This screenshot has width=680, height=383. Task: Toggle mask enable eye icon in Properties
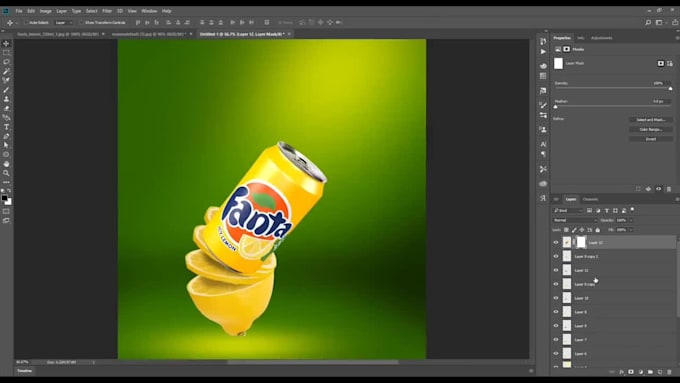[x=659, y=189]
